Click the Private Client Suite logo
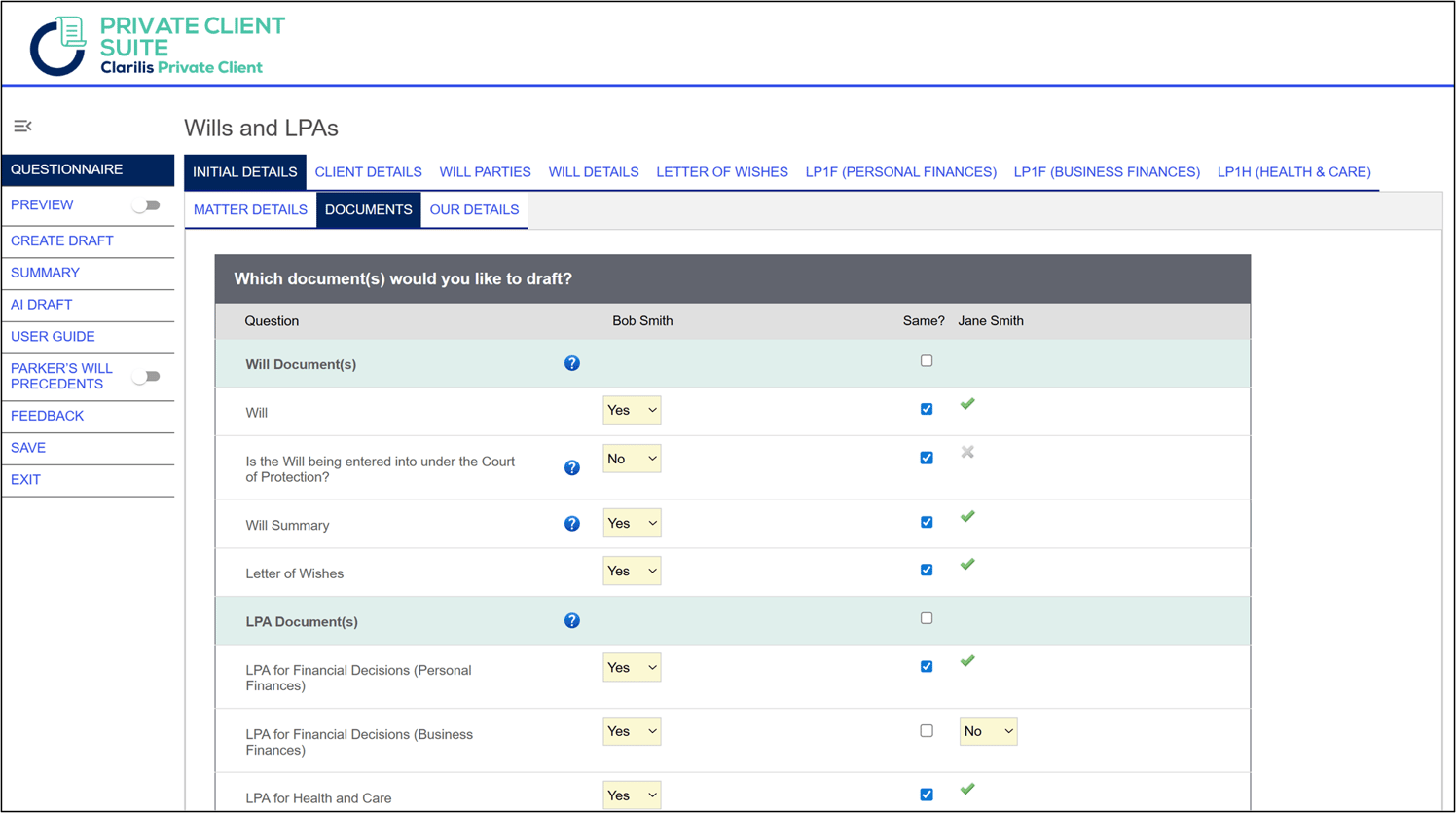This screenshot has height=813, width=1456. pyautogui.click(x=158, y=46)
